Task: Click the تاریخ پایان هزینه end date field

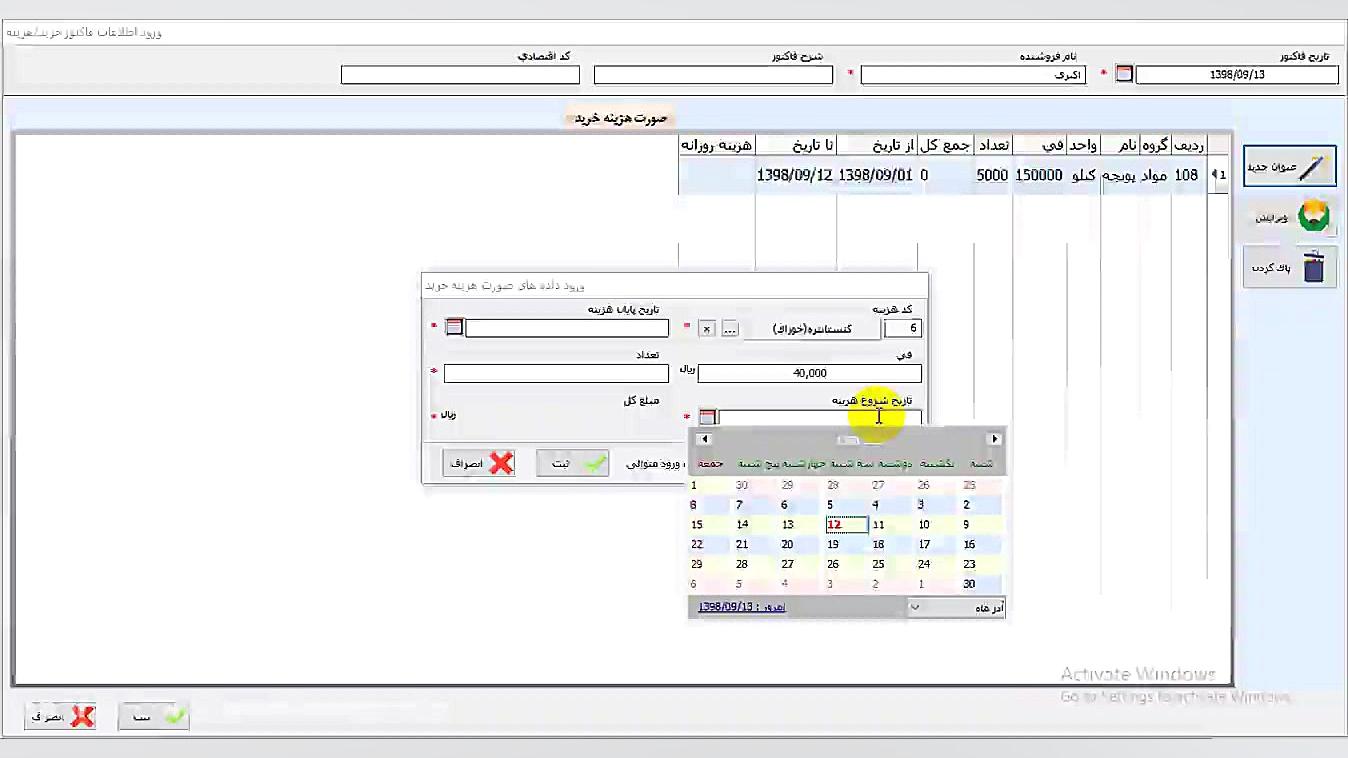Action: pyautogui.click(x=567, y=327)
